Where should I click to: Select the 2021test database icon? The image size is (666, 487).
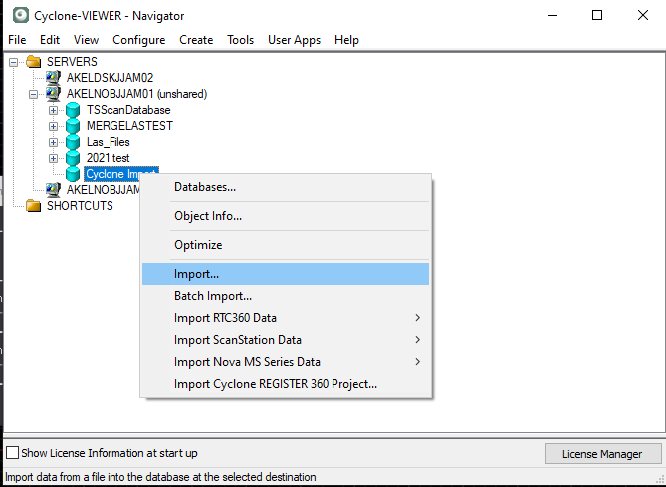(74, 158)
